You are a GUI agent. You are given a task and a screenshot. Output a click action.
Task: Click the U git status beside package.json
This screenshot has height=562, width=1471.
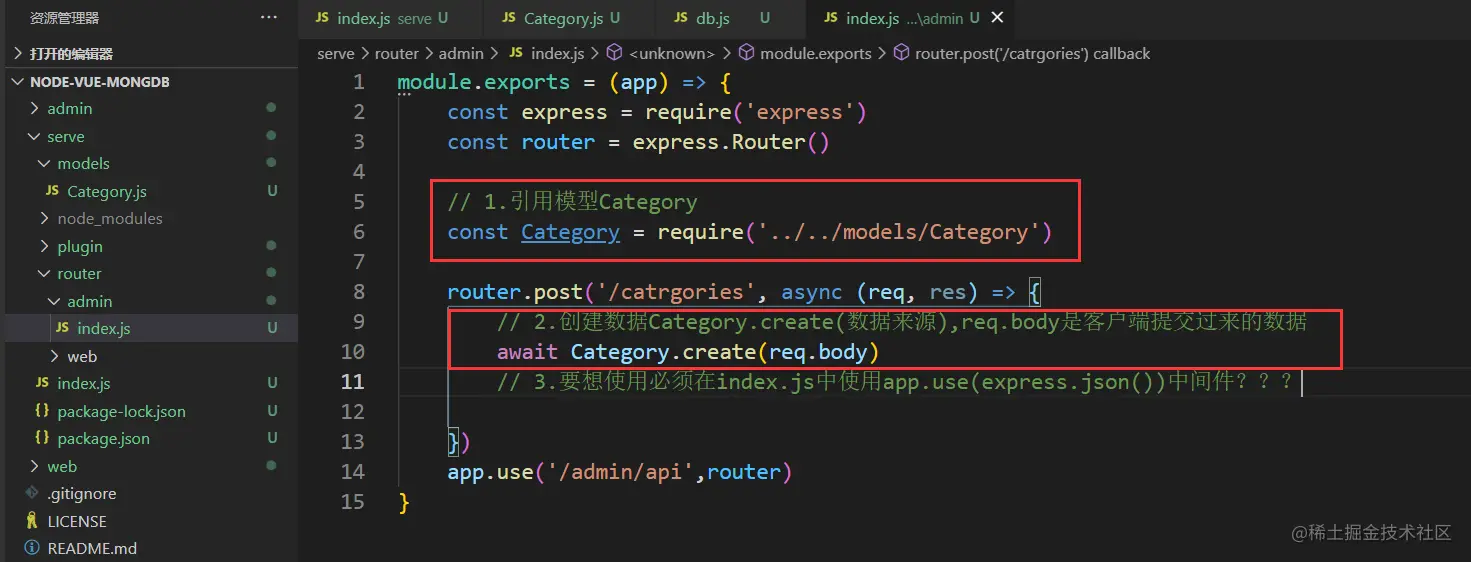pos(272,438)
